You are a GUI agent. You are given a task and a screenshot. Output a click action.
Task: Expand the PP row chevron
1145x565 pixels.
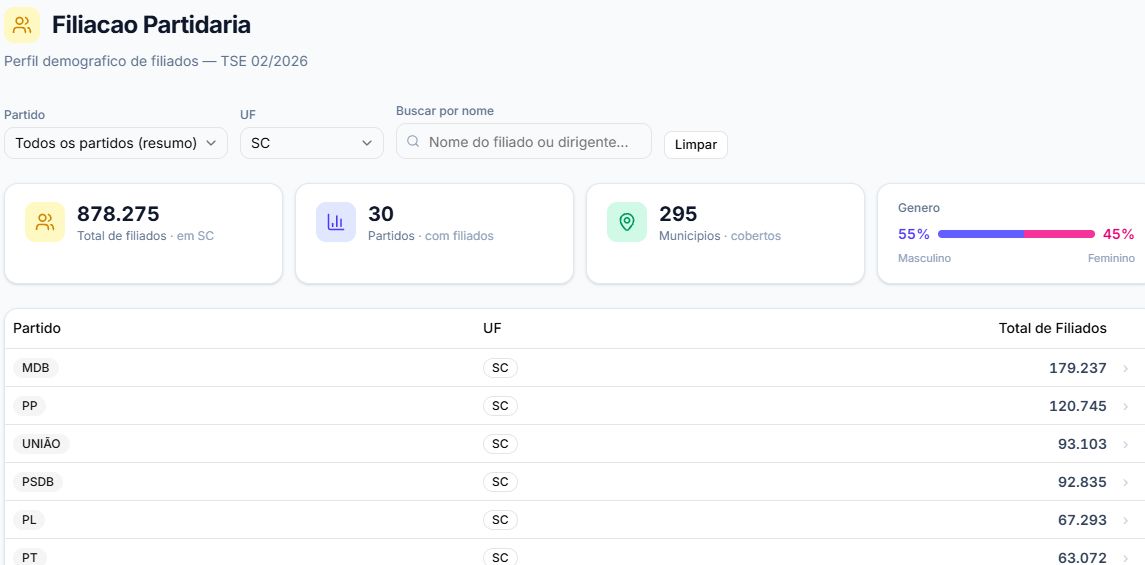(1125, 407)
